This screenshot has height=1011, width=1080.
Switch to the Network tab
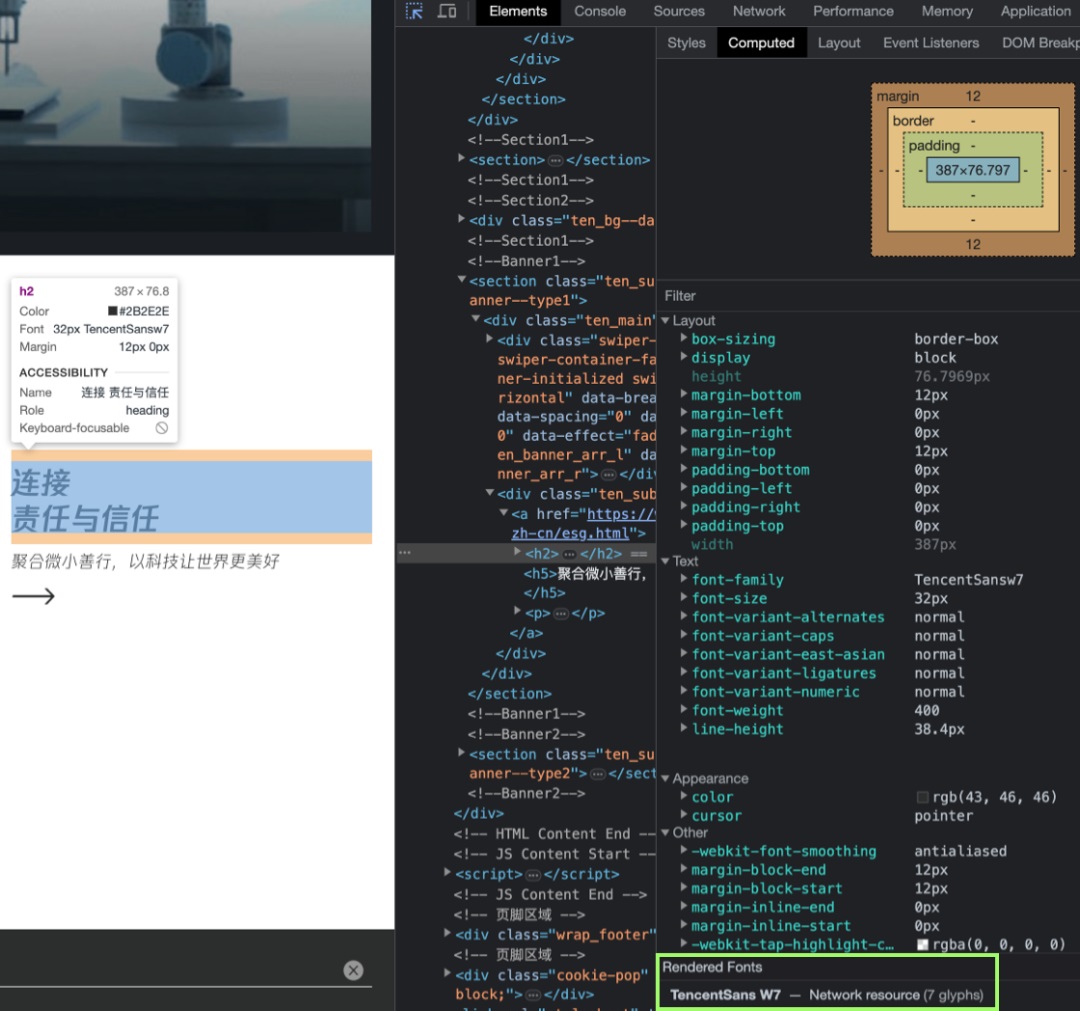(x=759, y=12)
